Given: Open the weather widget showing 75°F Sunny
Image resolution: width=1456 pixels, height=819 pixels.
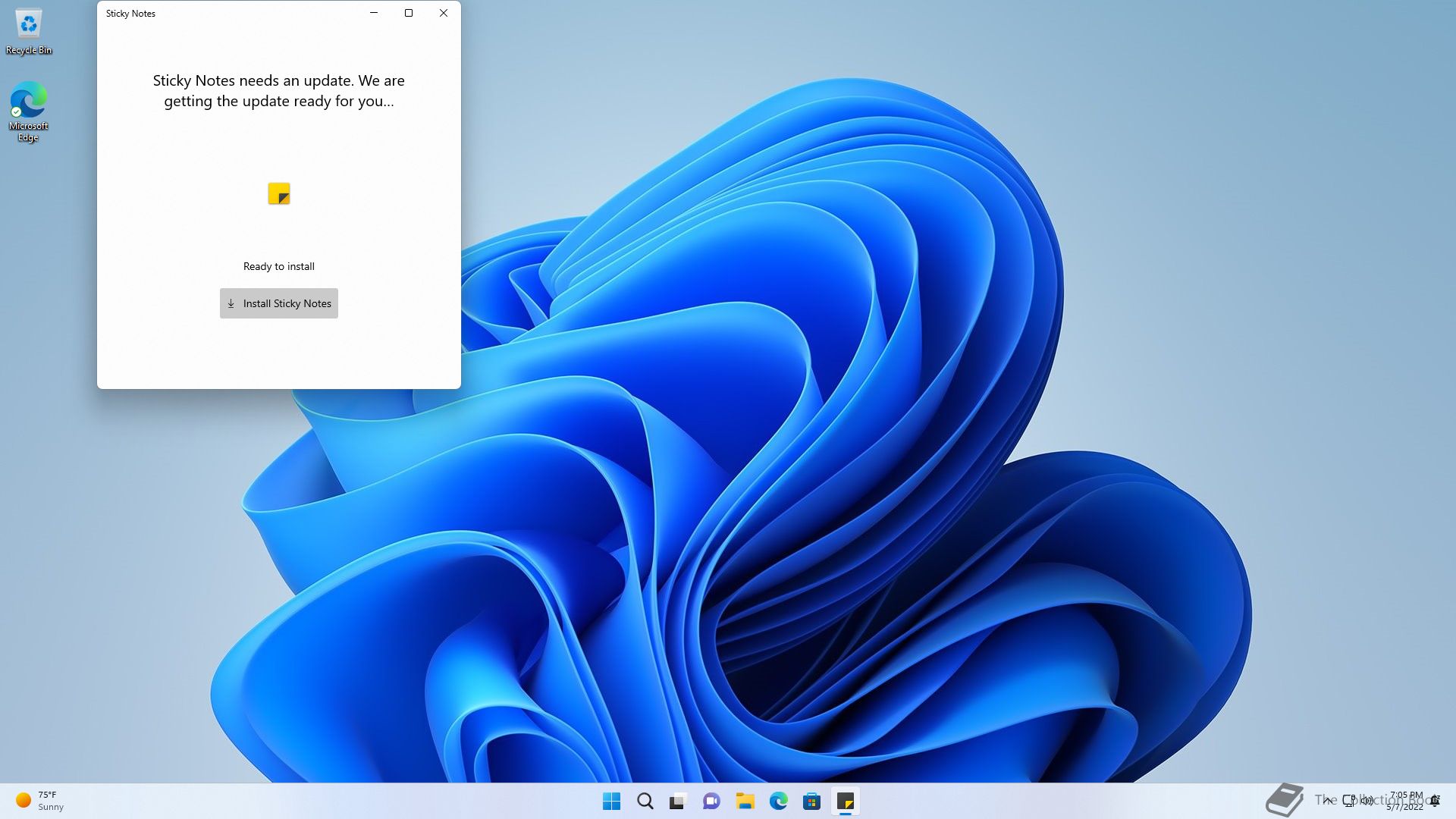Looking at the screenshot, I should click(38, 800).
